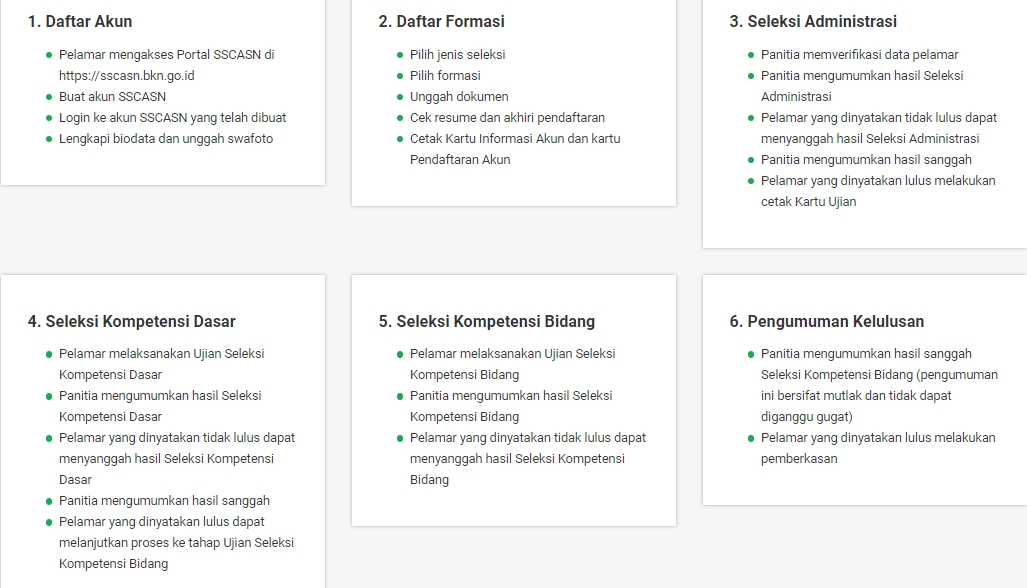Click 'Panitia mengumumkan hasil sanggah' in card 3

point(866,160)
